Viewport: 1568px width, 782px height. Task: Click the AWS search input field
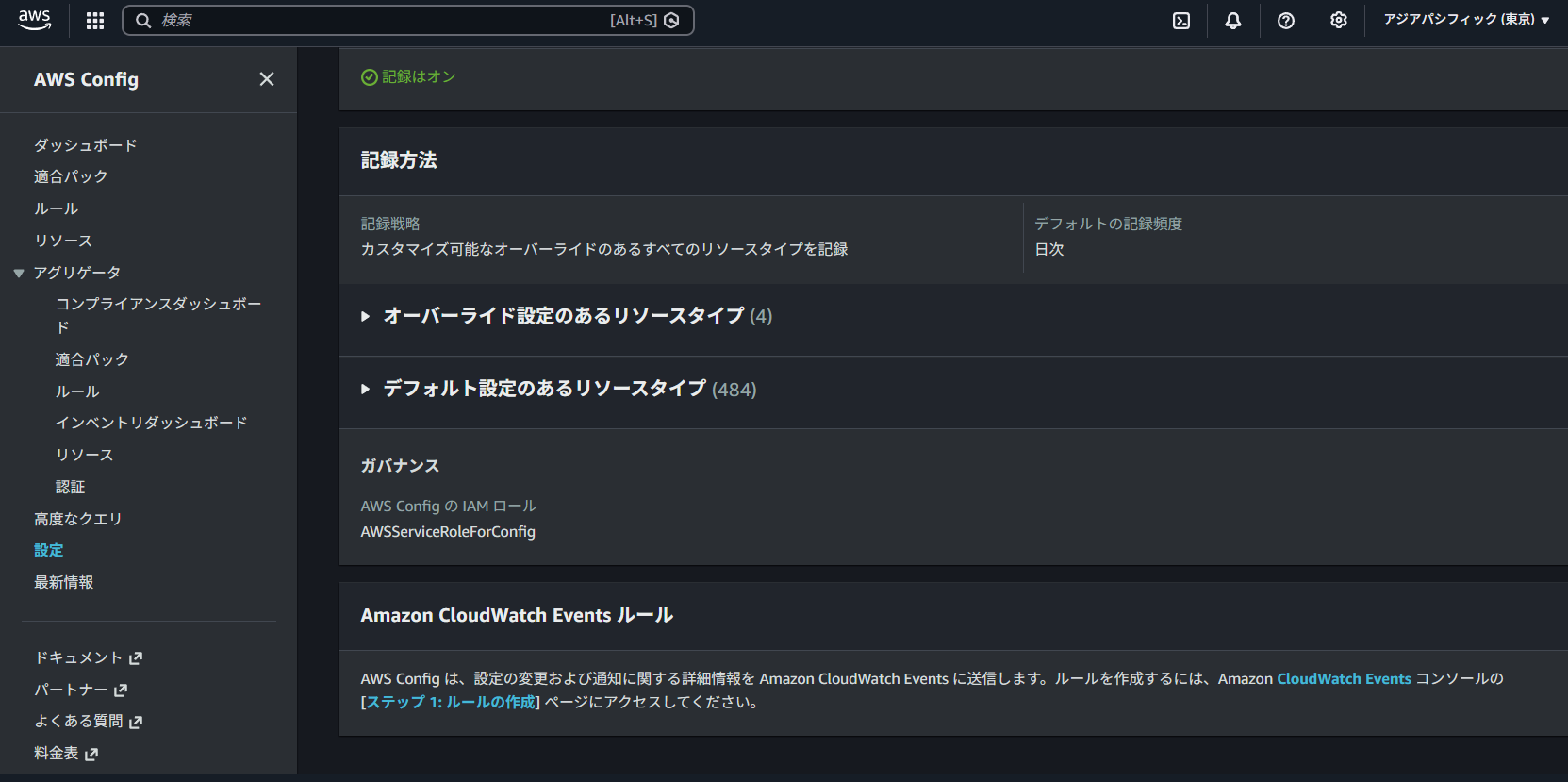click(x=377, y=21)
